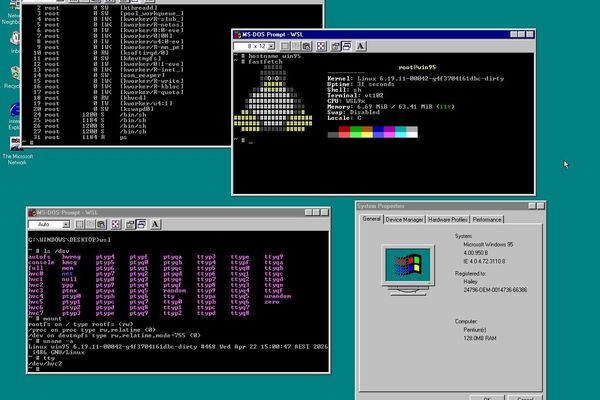Click the Copy icon in the 'ls /dev' window
Screen dimensions: 600x400
click(x=91, y=224)
